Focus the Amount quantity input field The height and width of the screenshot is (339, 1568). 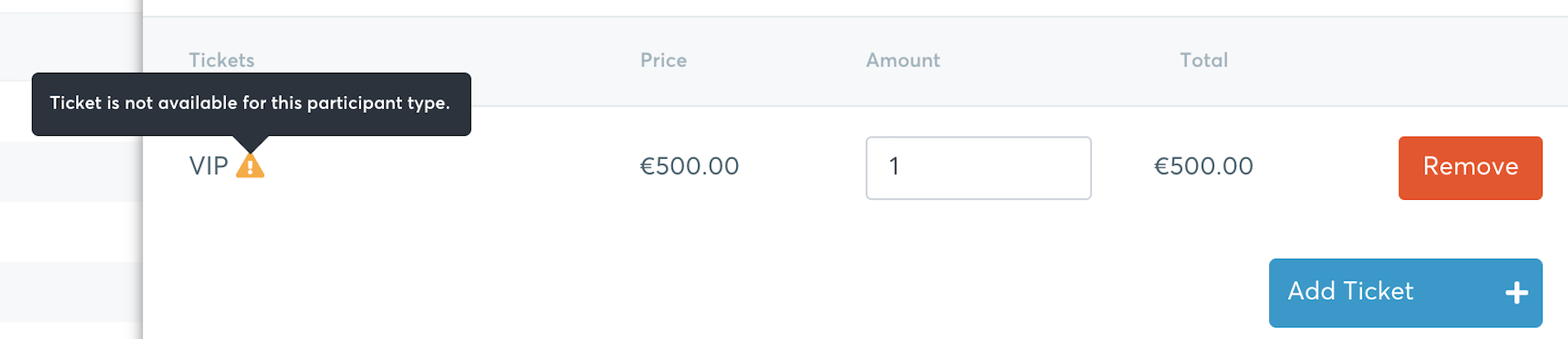978,168
